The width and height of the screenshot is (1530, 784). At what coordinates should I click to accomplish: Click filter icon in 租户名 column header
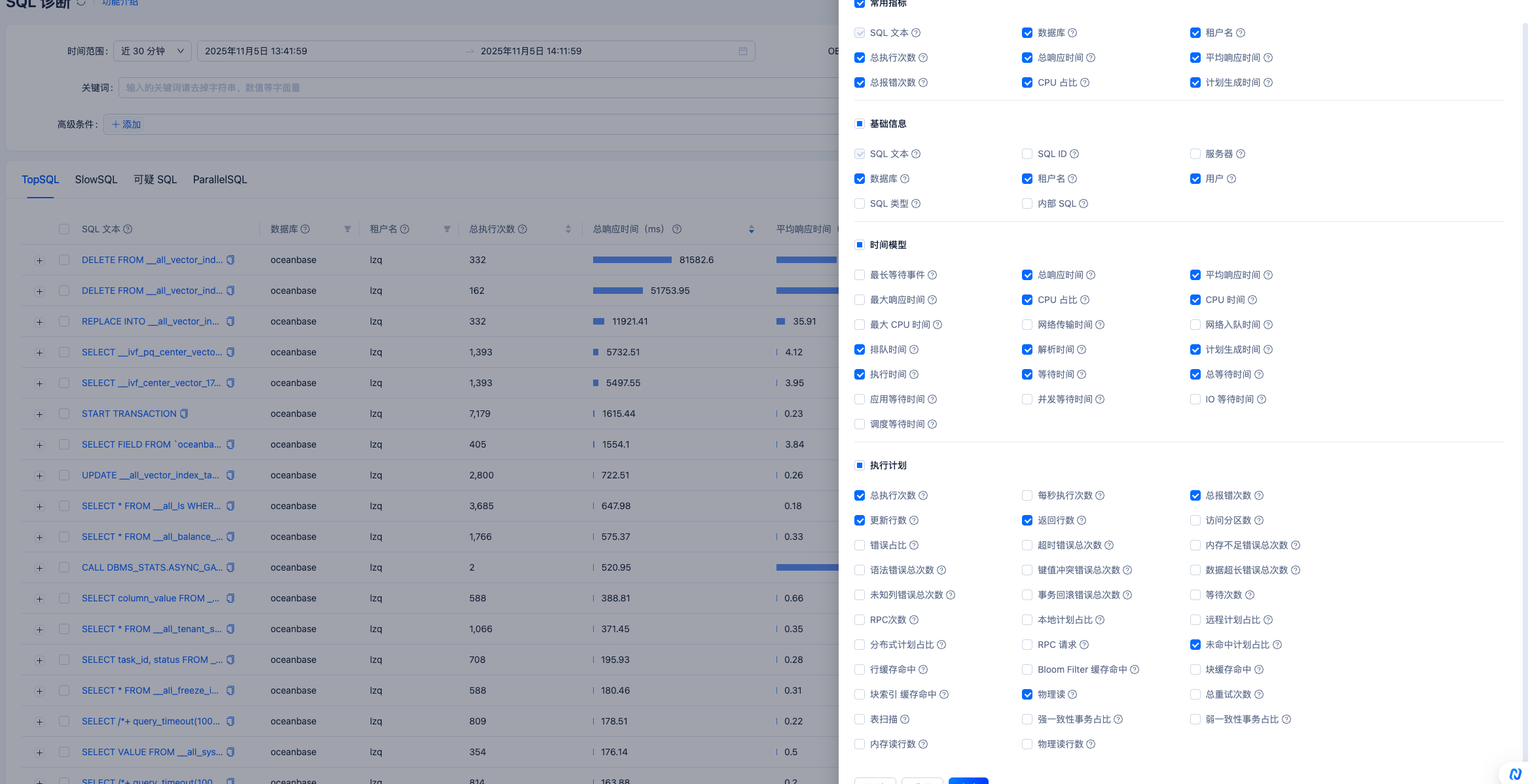pyautogui.click(x=447, y=229)
